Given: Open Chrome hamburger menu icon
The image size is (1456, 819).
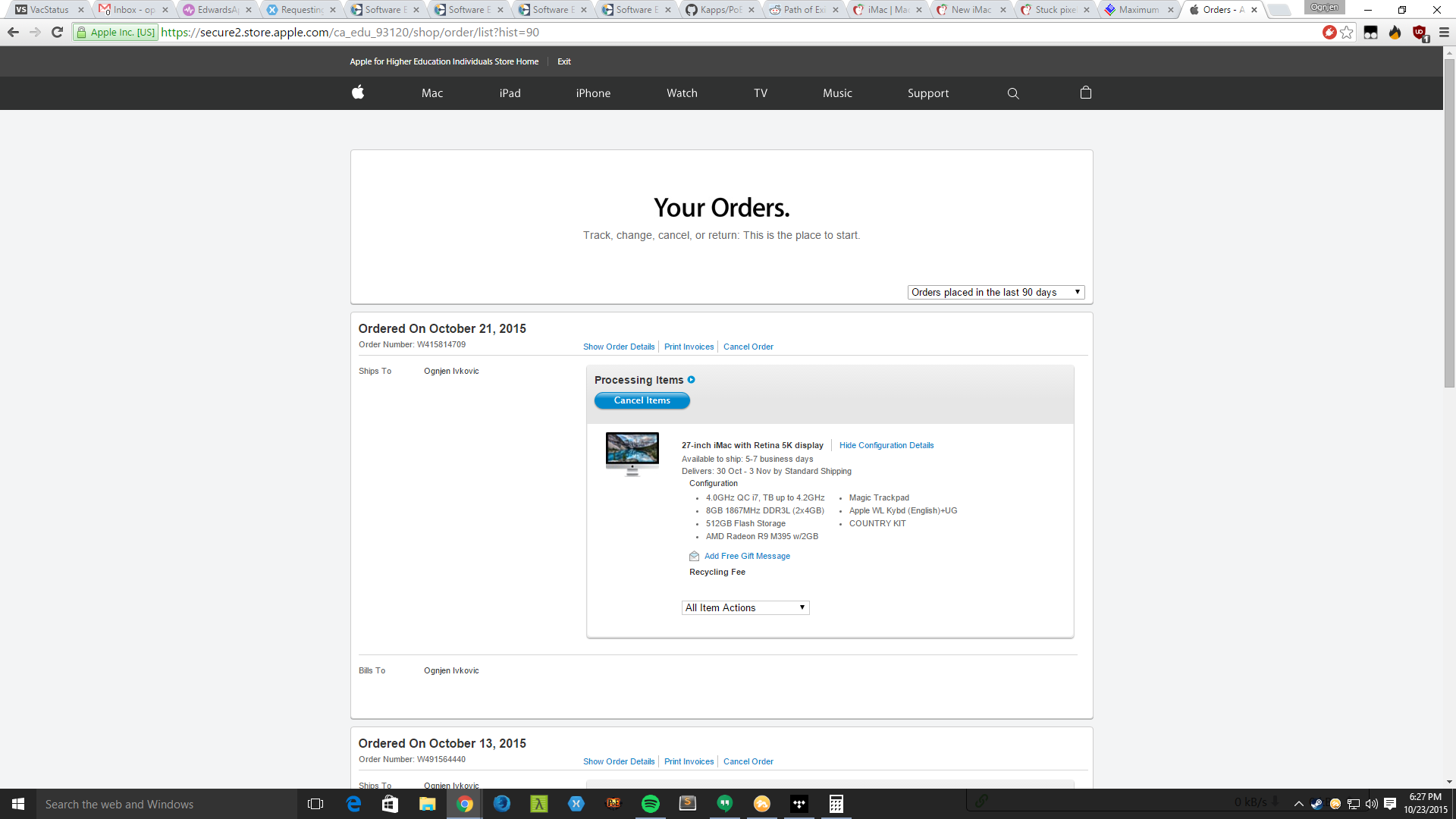Looking at the screenshot, I should (x=1444, y=32).
